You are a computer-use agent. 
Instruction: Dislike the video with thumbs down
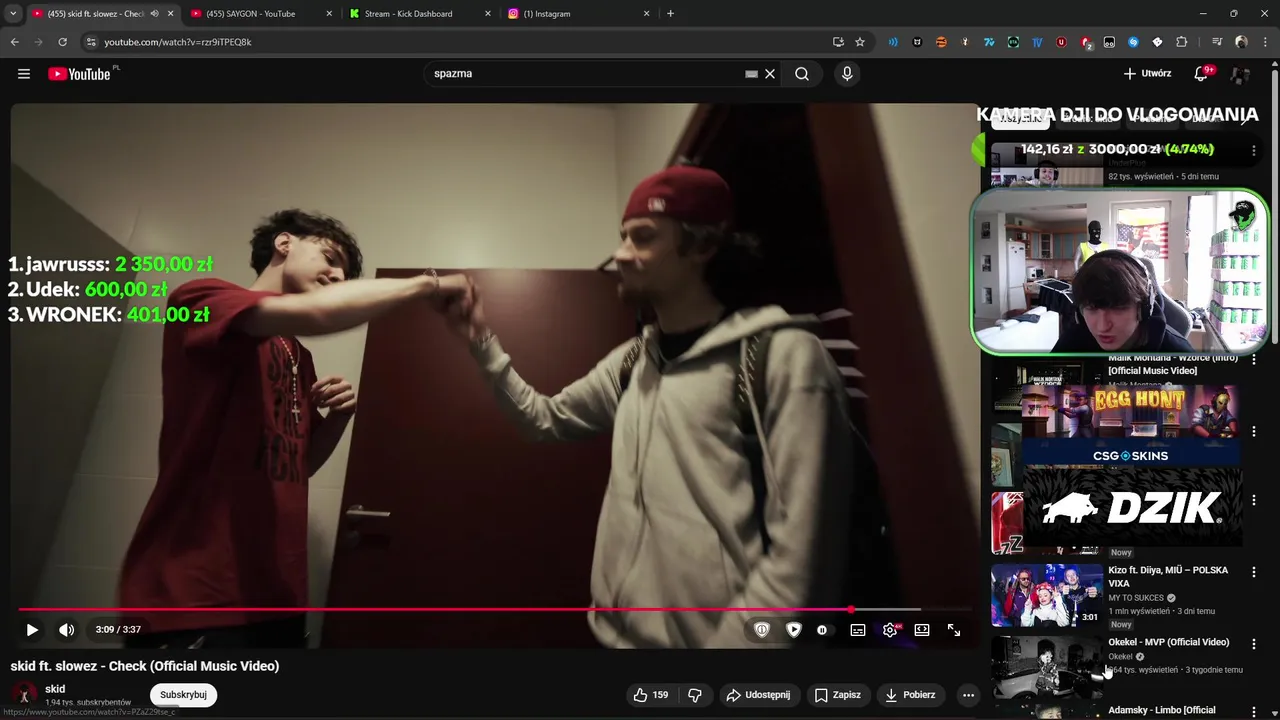tap(695, 695)
